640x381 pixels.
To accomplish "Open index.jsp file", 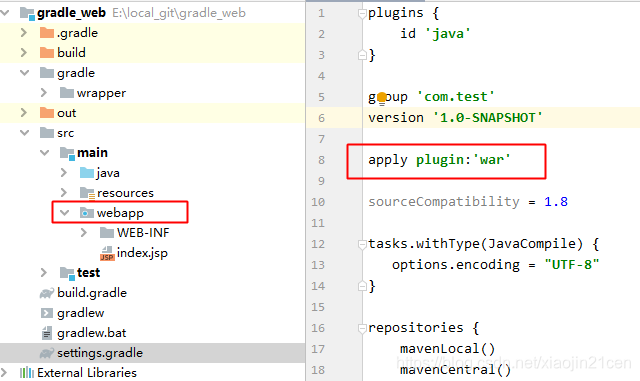I will [142, 253].
